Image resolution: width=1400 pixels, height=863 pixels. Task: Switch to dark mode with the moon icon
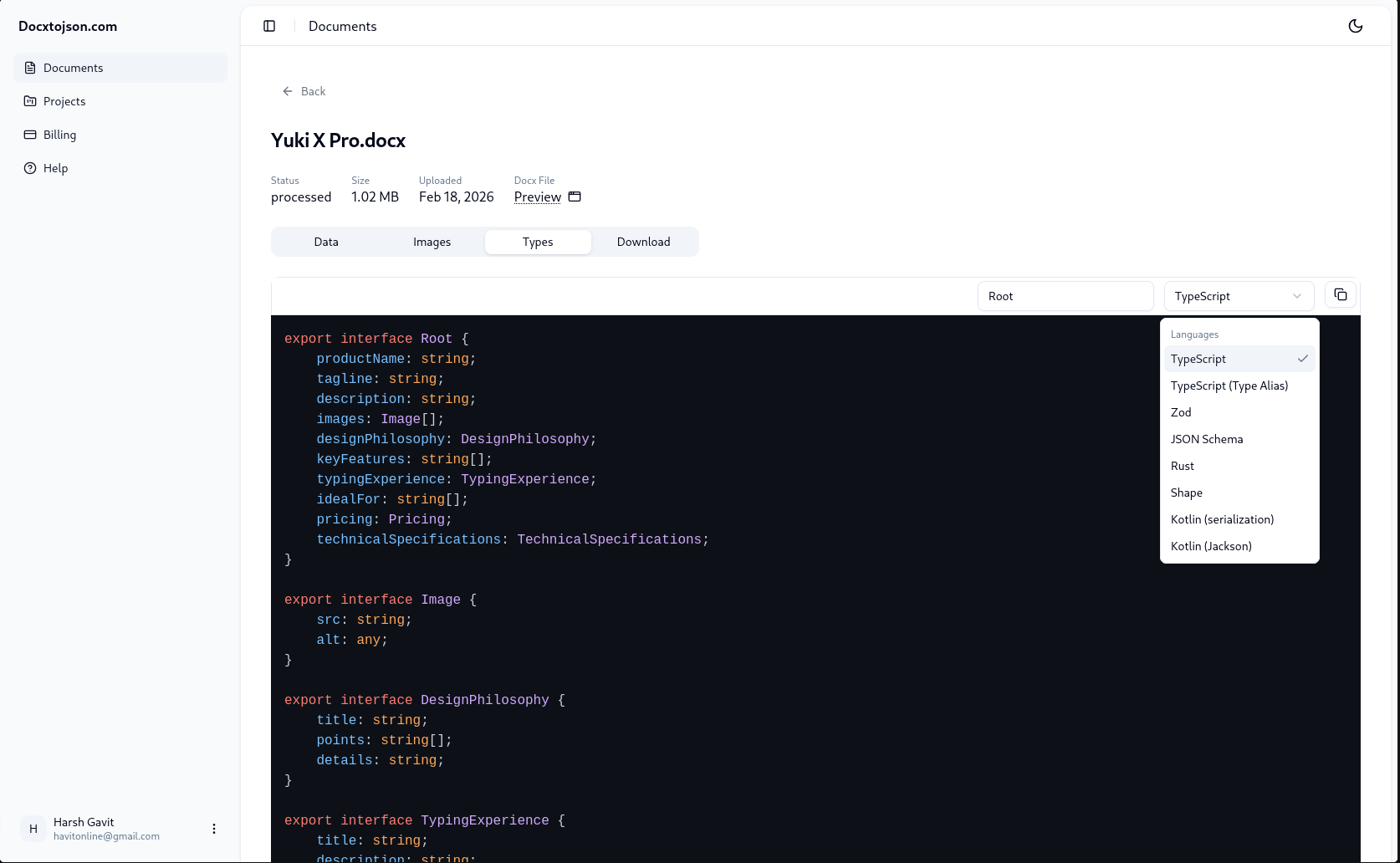1355,26
